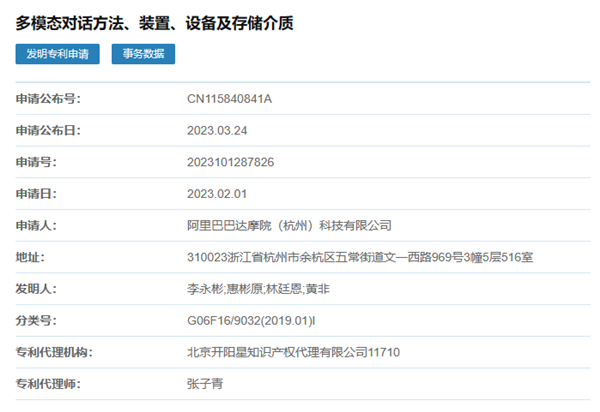Select patent agent name 张子青
The width and height of the screenshot is (600, 412).
(x=205, y=384)
